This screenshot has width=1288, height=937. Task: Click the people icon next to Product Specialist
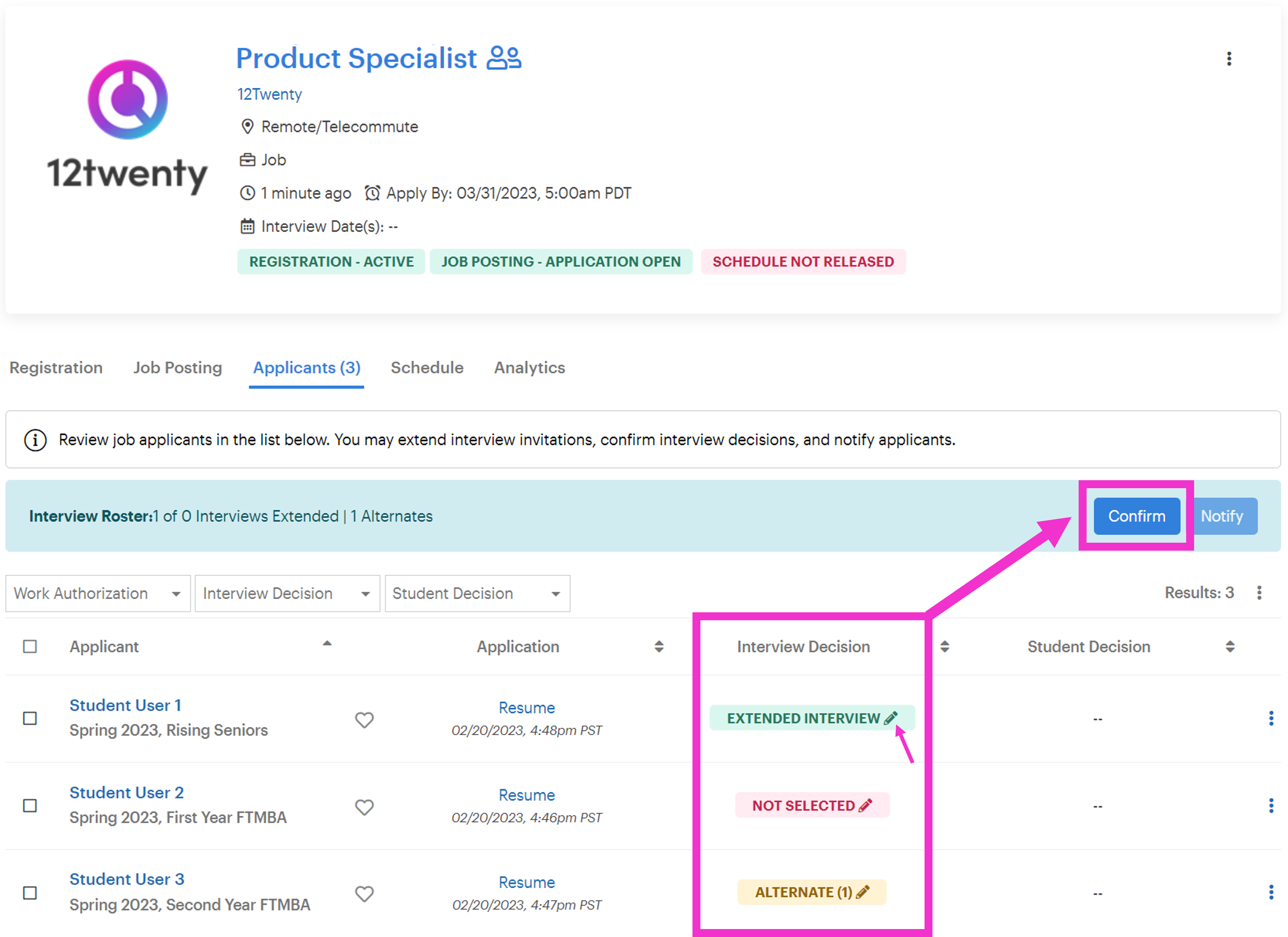coord(504,58)
